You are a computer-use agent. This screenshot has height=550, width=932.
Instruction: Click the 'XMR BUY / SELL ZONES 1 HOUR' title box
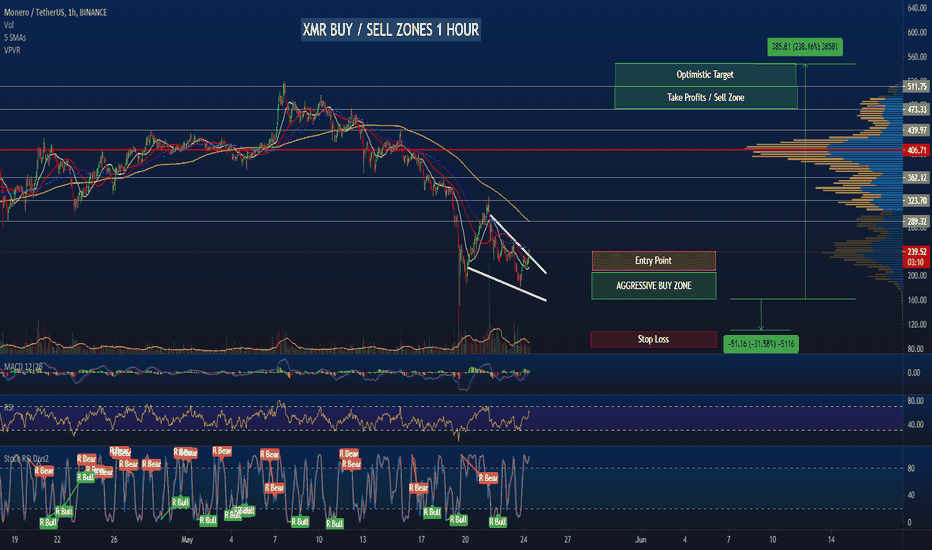(391, 30)
